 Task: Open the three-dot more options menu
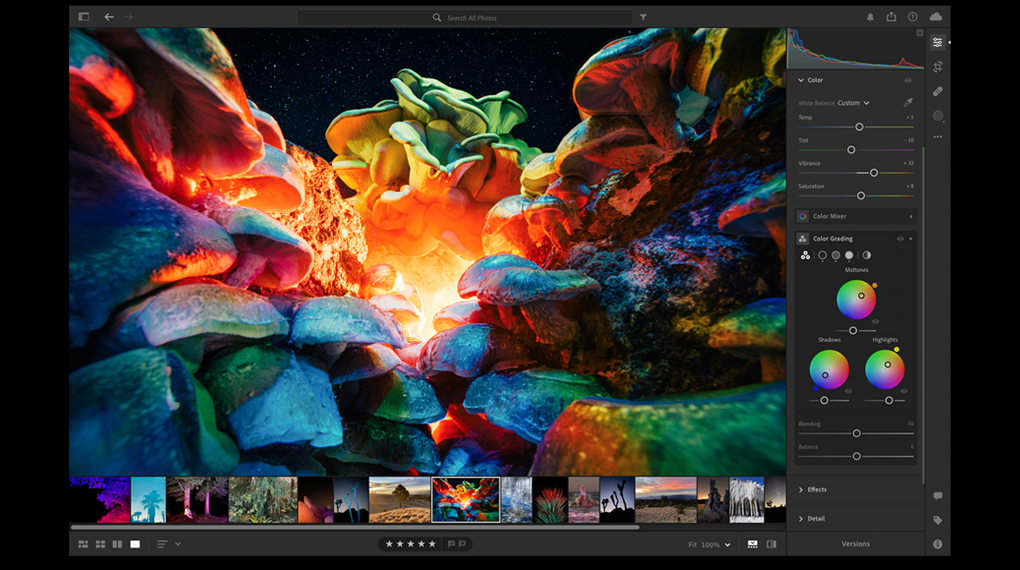click(937, 137)
